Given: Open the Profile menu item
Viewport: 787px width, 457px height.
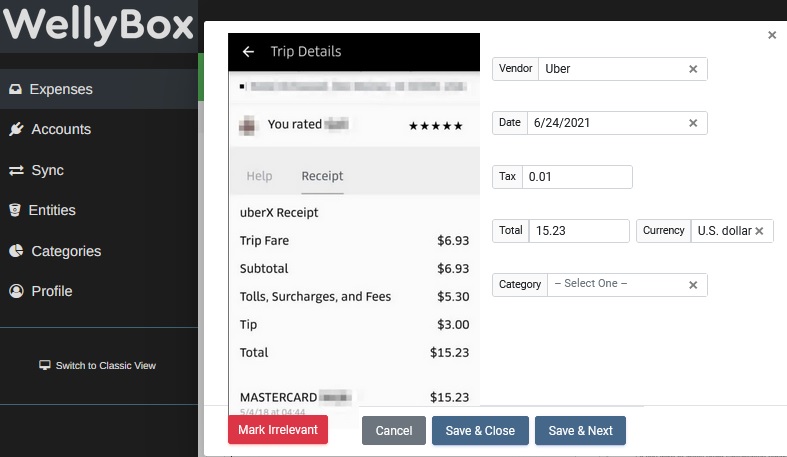Looking at the screenshot, I should click(x=99, y=291).
